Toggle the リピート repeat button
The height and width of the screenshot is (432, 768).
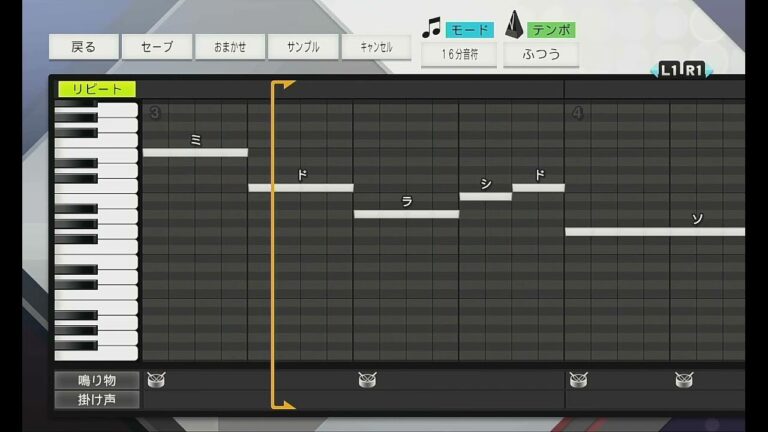(97, 89)
